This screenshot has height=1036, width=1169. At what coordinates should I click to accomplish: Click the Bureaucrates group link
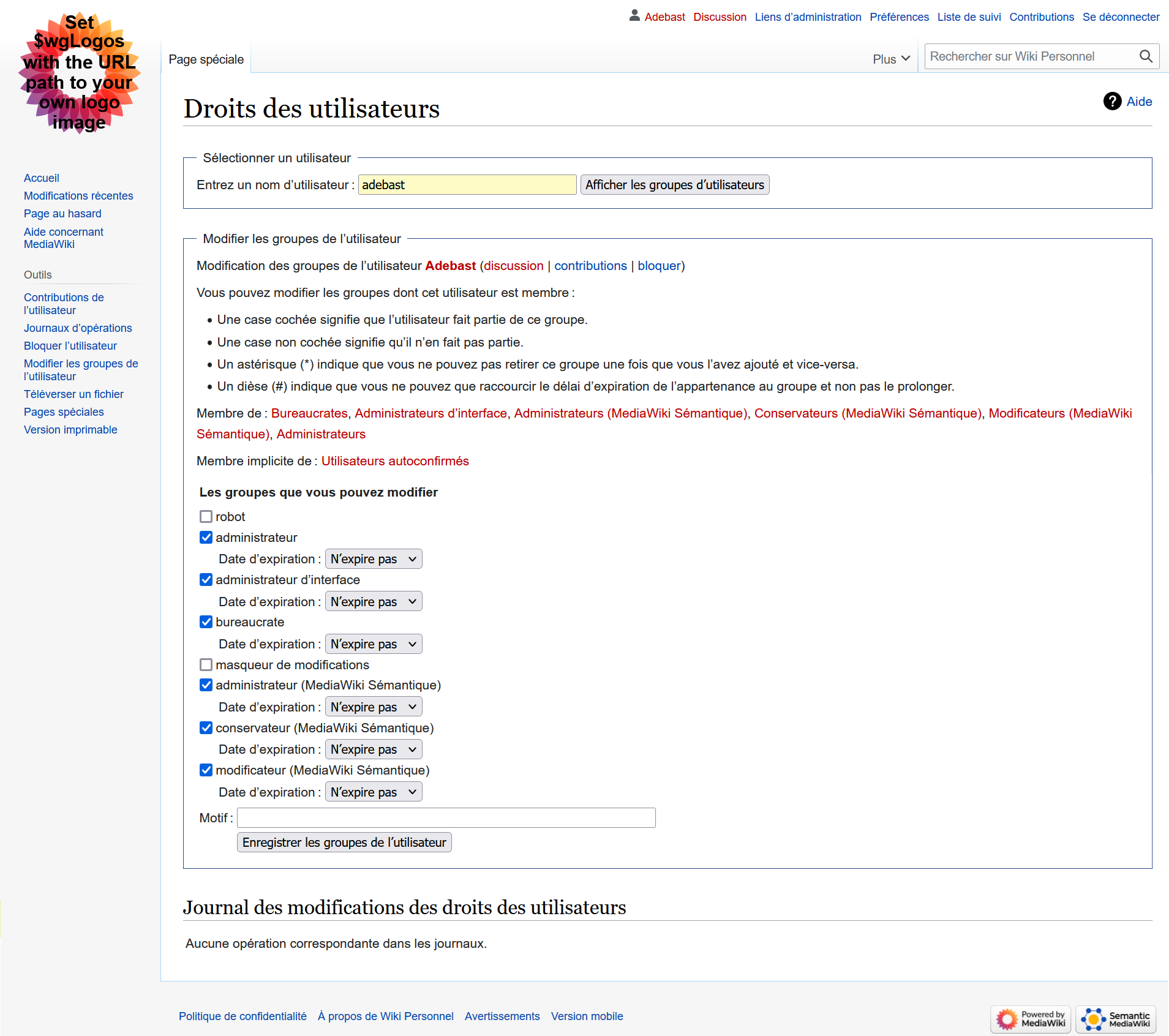tap(309, 413)
